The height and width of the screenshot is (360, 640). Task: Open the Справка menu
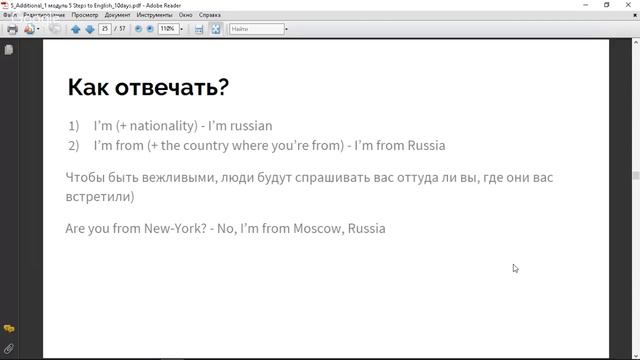pyautogui.click(x=210, y=15)
